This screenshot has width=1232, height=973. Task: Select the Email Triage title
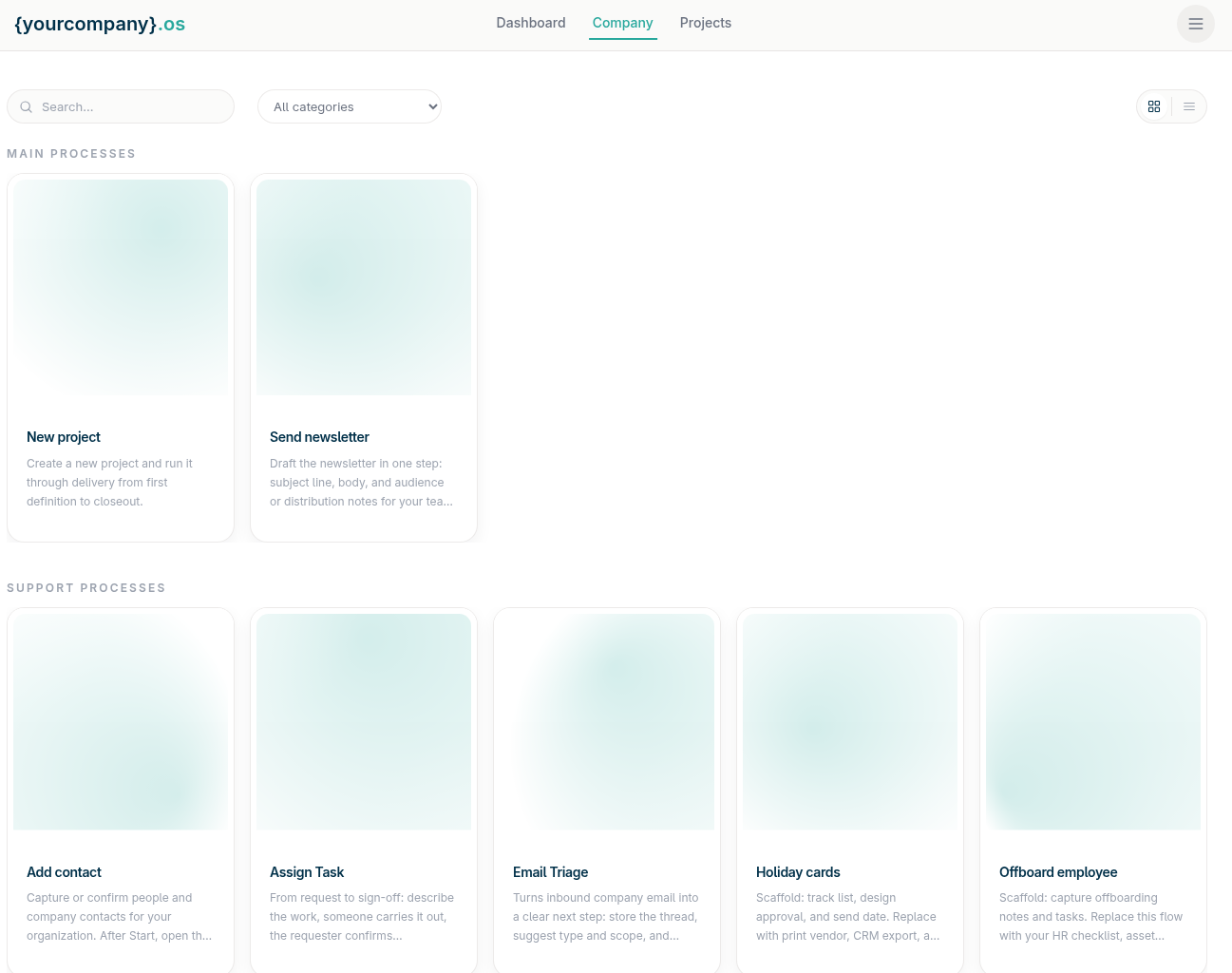point(551,872)
